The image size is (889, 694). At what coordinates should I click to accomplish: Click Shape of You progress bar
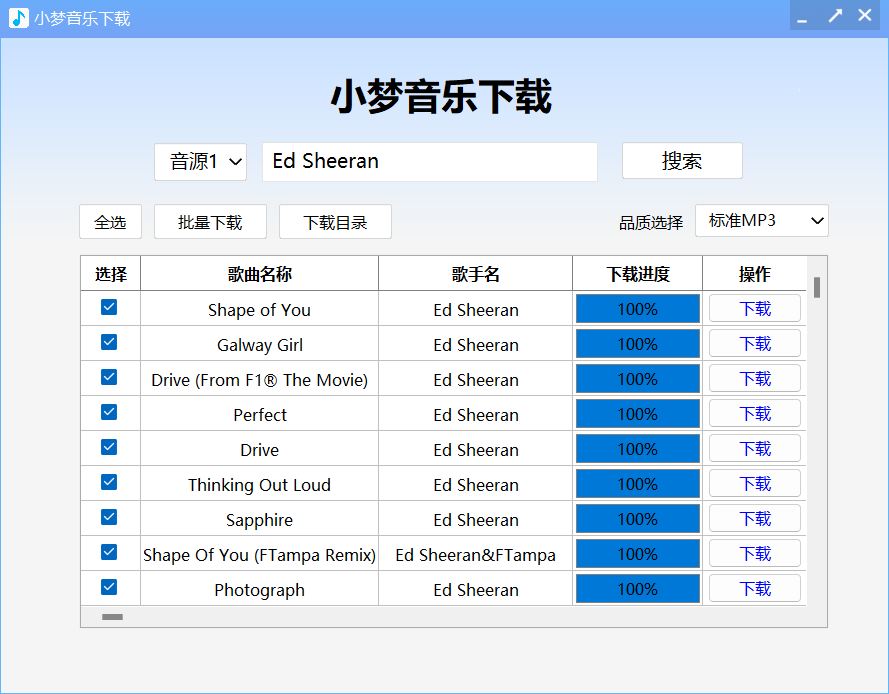point(638,309)
